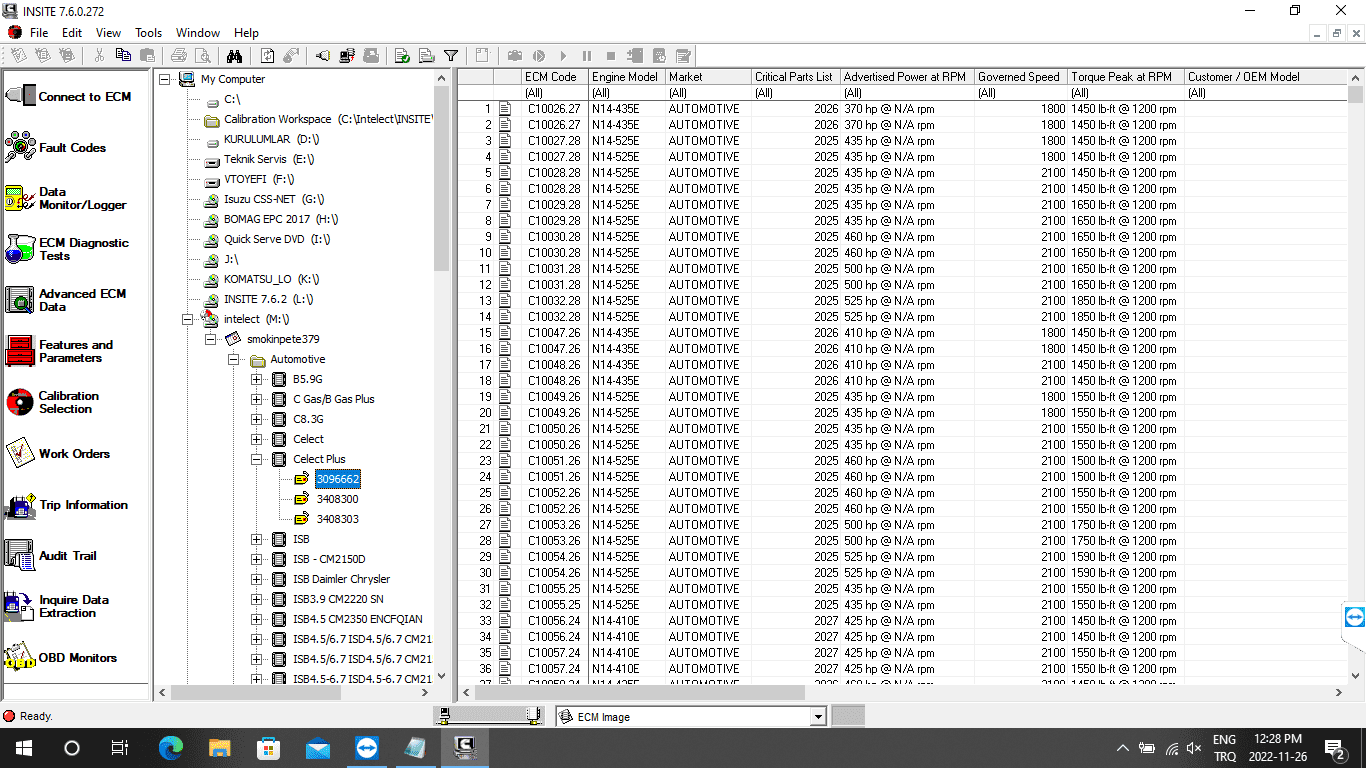Open the ECM Image dropdown list
The image size is (1366, 768).
818,717
